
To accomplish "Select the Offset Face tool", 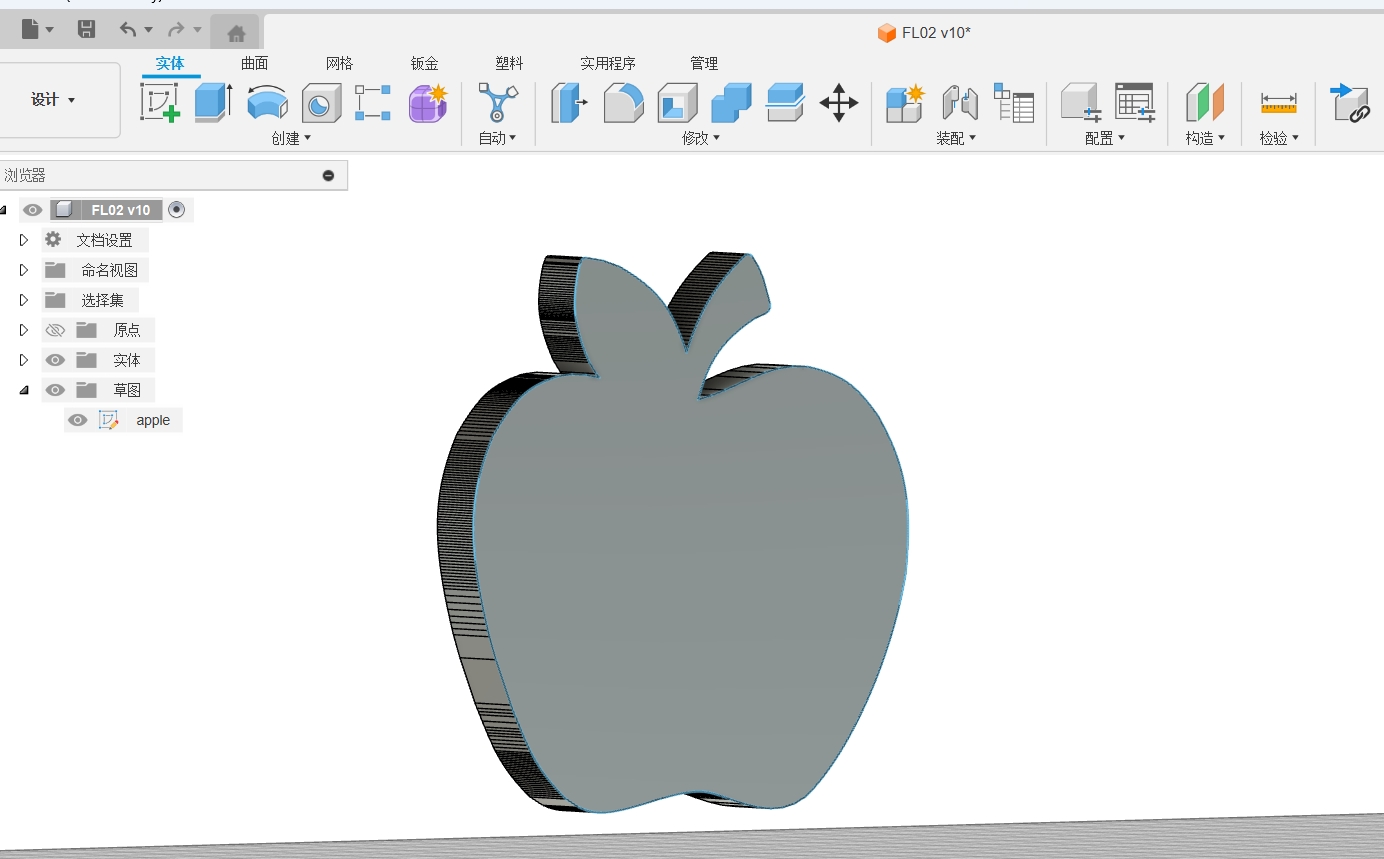I will (785, 102).
